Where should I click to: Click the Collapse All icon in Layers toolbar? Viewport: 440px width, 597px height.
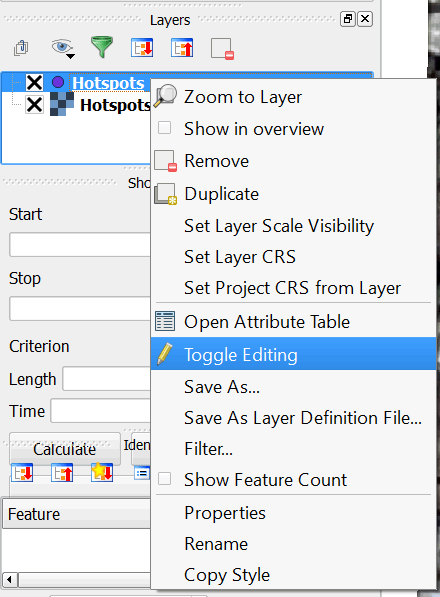(x=182, y=48)
